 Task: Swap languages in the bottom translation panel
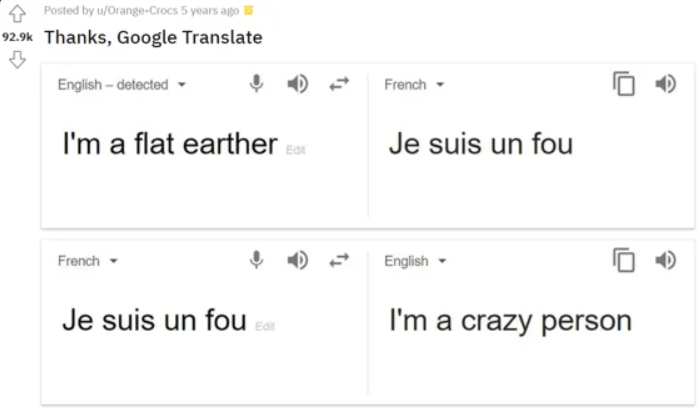340,261
